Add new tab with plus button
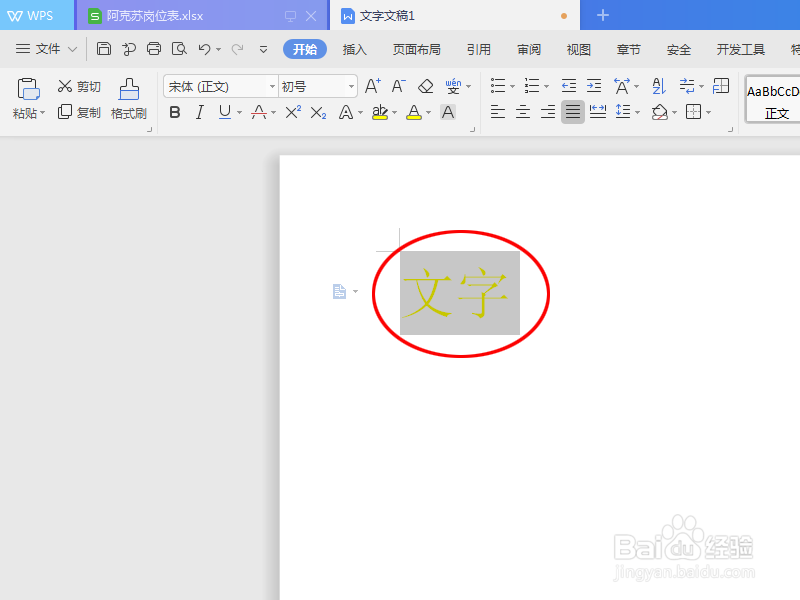Image resolution: width=800 pixels, height=600 pixels. pyautogui.click(x=603, y=15)
